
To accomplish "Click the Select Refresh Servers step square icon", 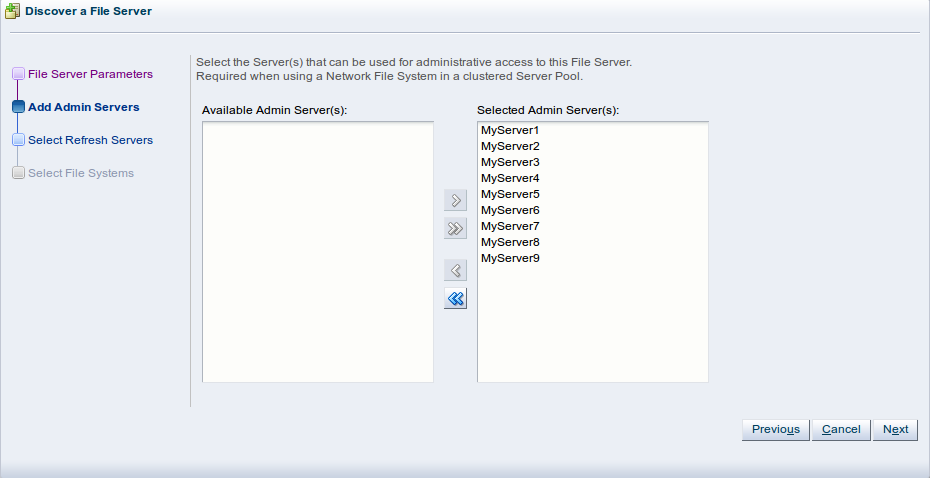I will [x=18, y=140].
